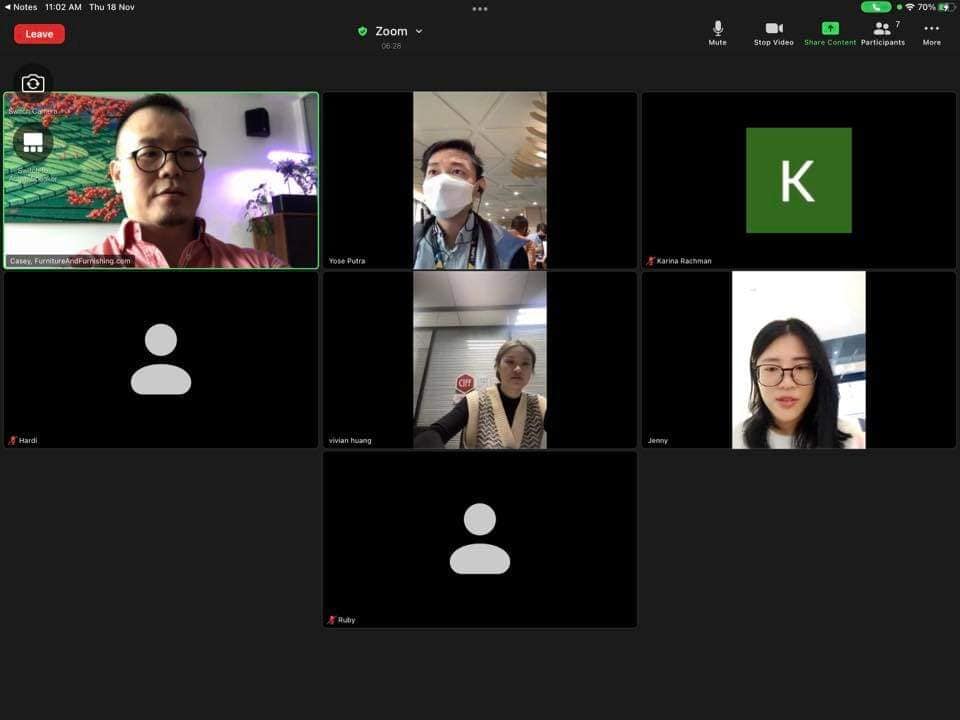Screen dimensions: 960x720
Task: Open Share Content option
Action: [x=830, y=33]
